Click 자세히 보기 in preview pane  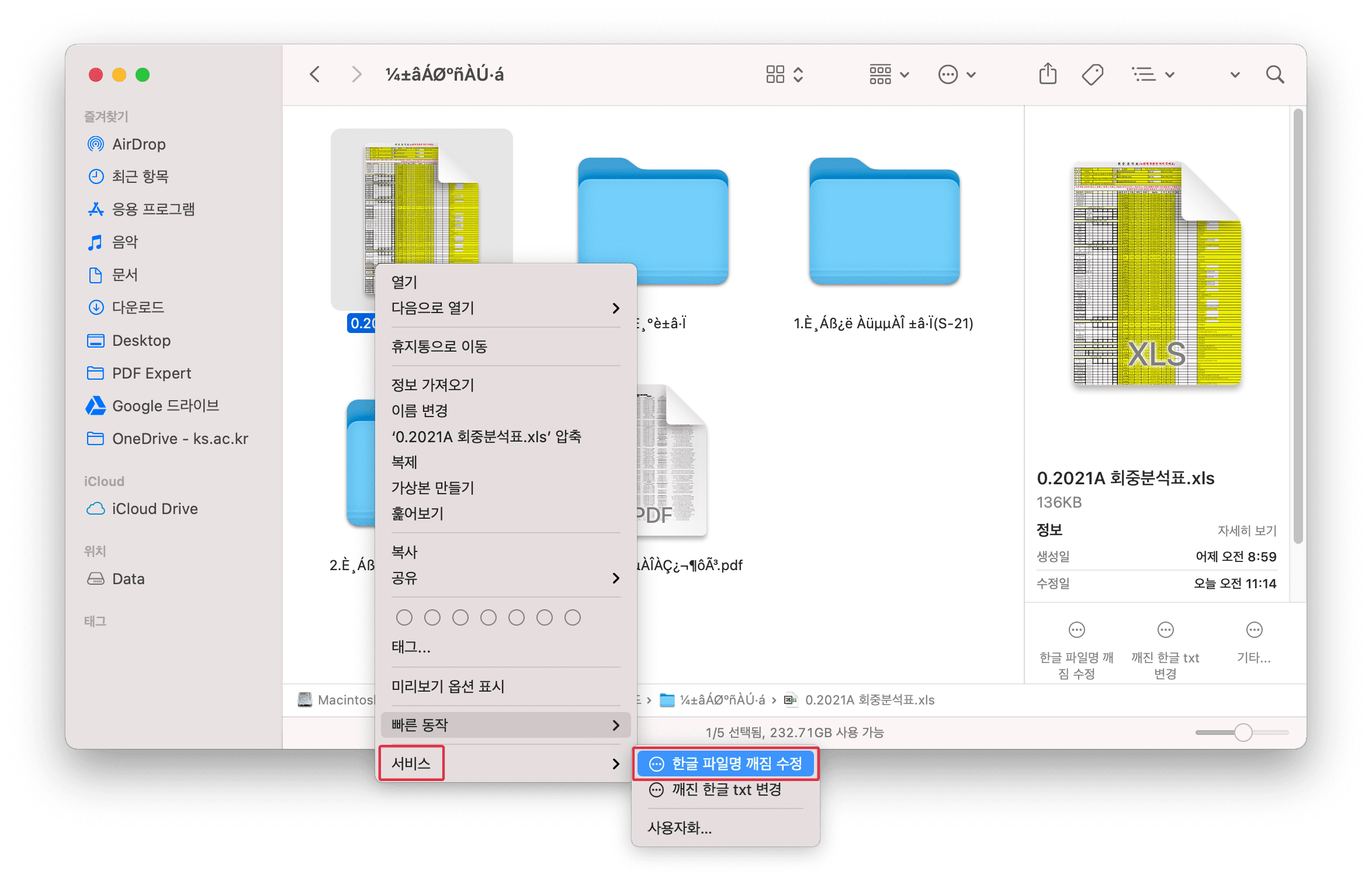(1247, 530)
